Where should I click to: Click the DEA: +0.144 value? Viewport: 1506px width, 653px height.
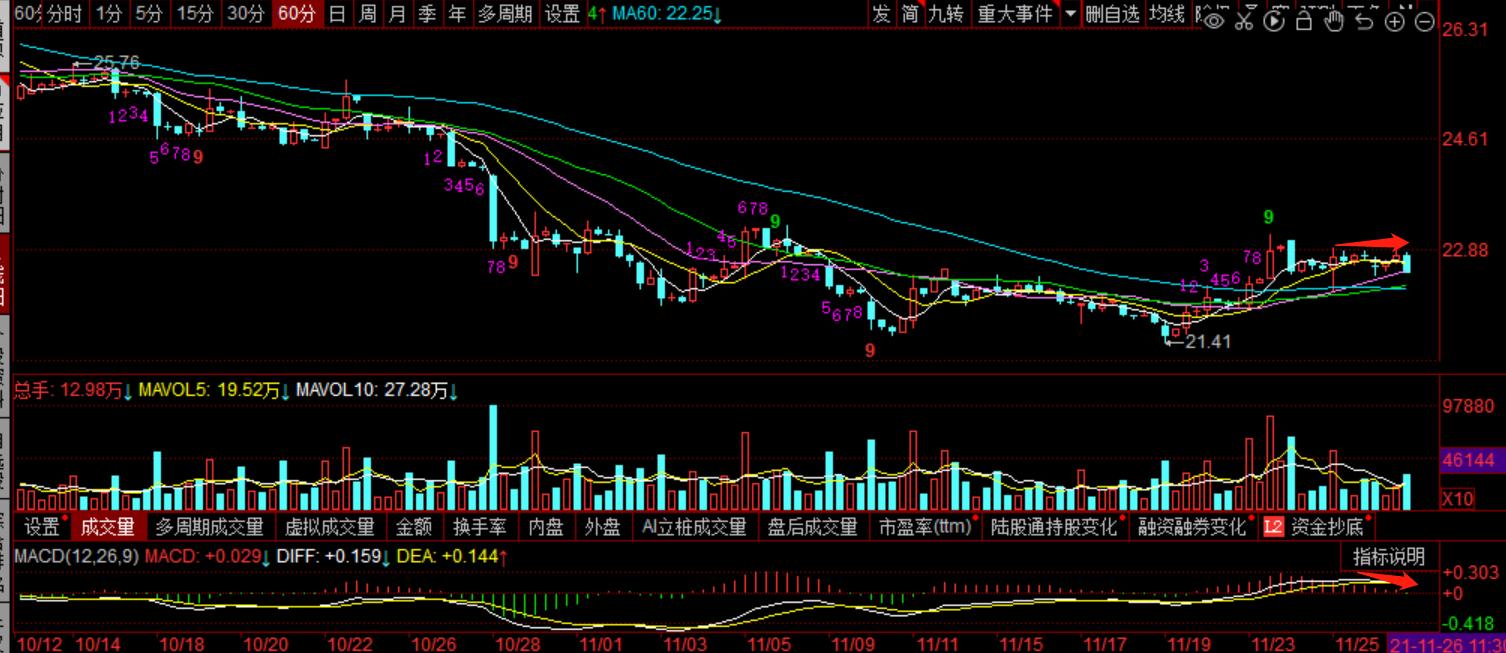(453, 556)
